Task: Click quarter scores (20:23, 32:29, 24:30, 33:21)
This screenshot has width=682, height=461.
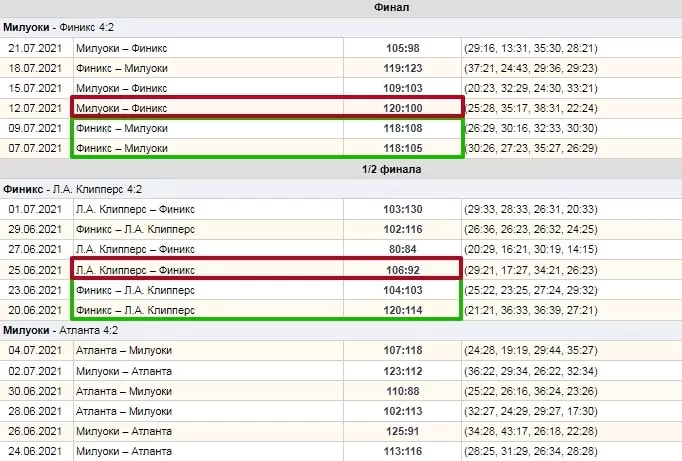Action: click(531, 88)
